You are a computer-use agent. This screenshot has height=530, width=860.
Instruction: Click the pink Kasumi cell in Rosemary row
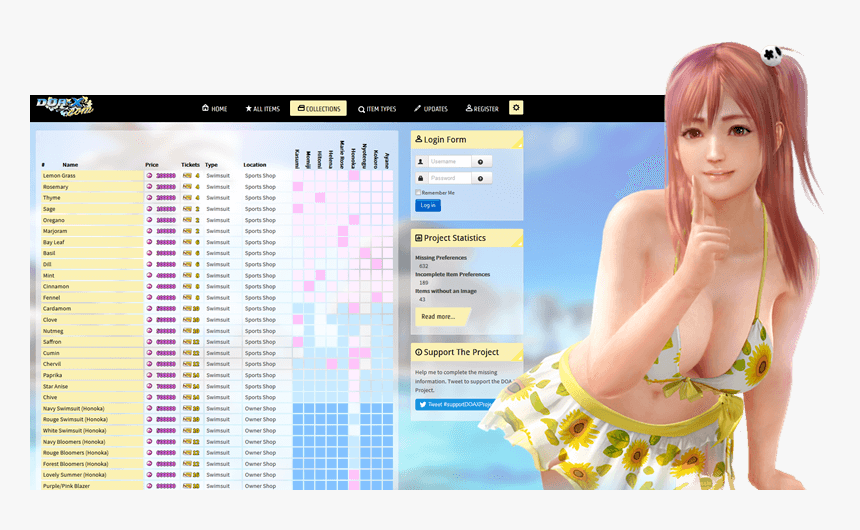[298, 187]
